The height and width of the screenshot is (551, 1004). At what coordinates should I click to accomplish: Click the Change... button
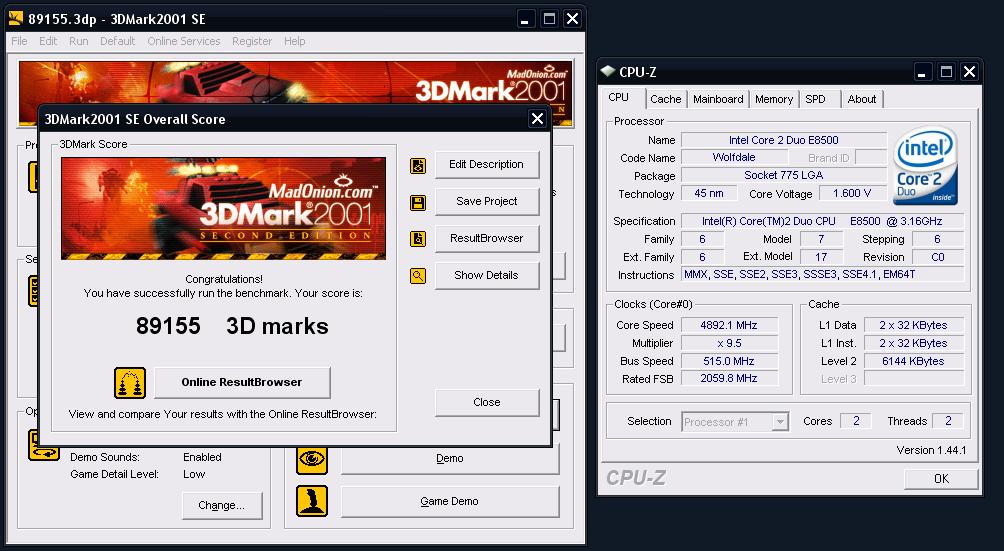click(x=222, y=506)
